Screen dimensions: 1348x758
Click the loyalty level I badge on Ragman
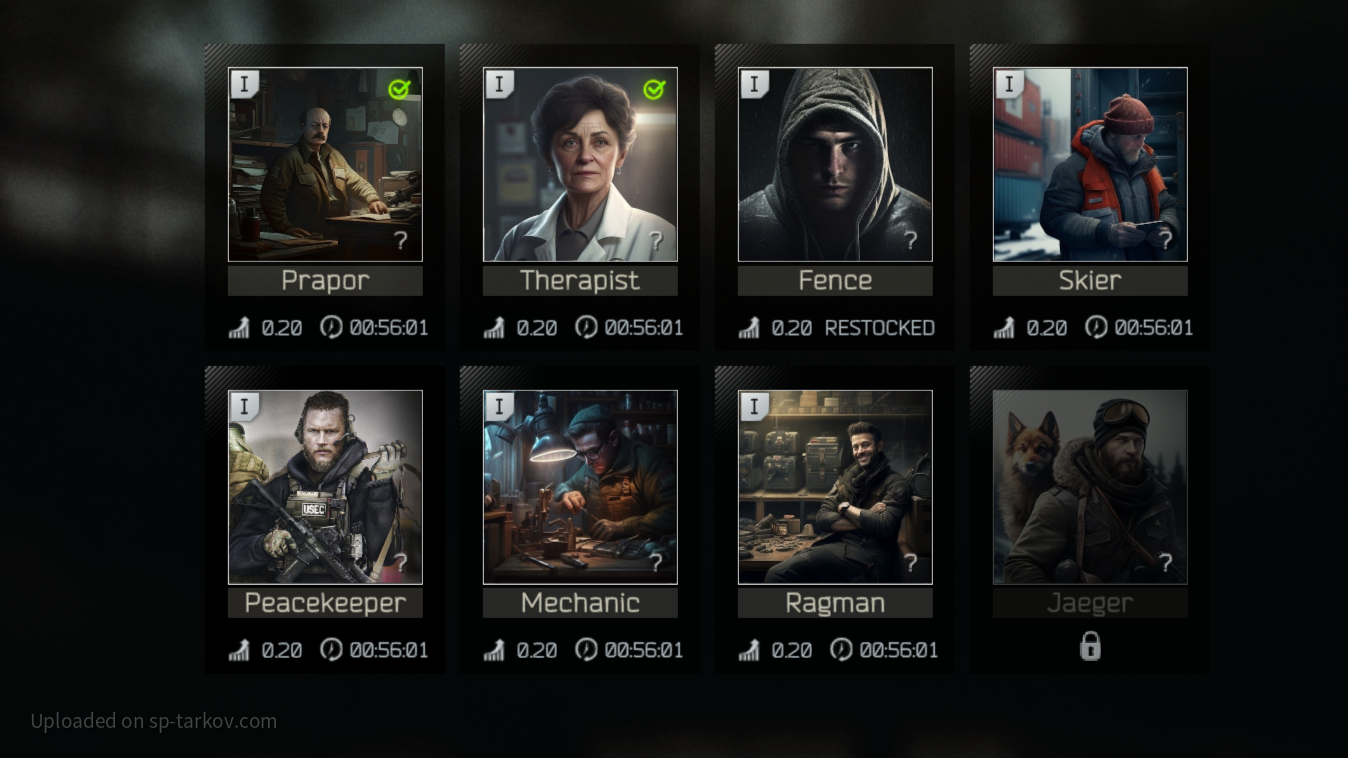pos(753,407)
